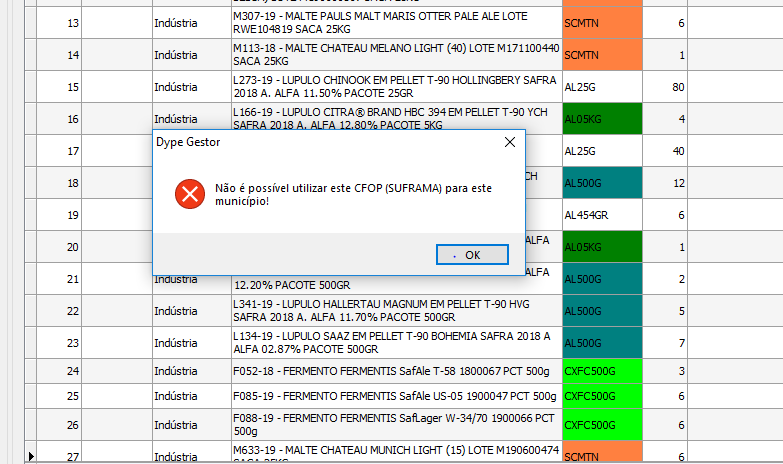Click orange SCMTN cell in row 13
Image resolution: width=783 pixels, height=464 pixels.
pyautogui.click(x=602, y=23)
